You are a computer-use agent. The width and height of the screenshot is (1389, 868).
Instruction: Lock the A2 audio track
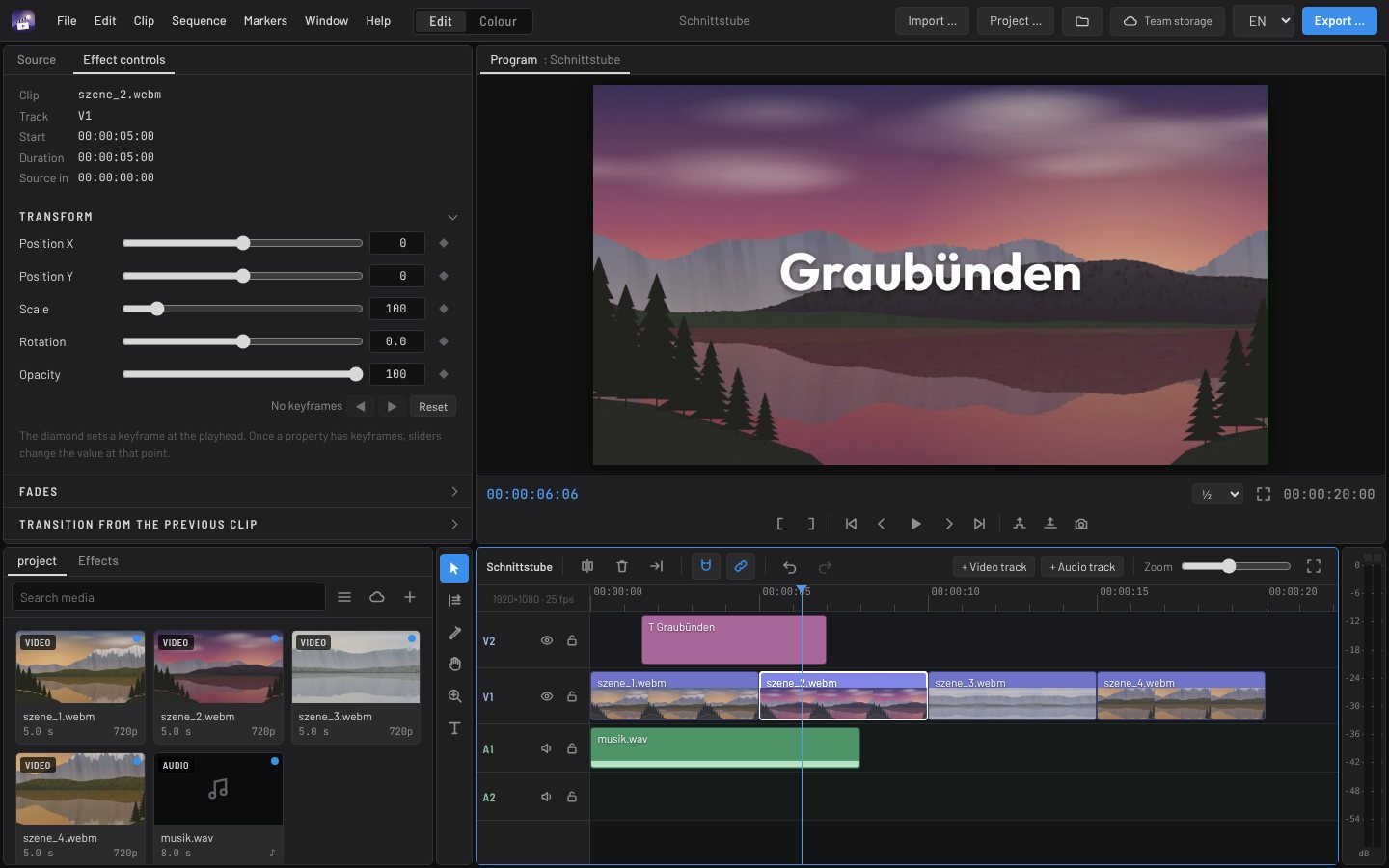tap(572, 797)
